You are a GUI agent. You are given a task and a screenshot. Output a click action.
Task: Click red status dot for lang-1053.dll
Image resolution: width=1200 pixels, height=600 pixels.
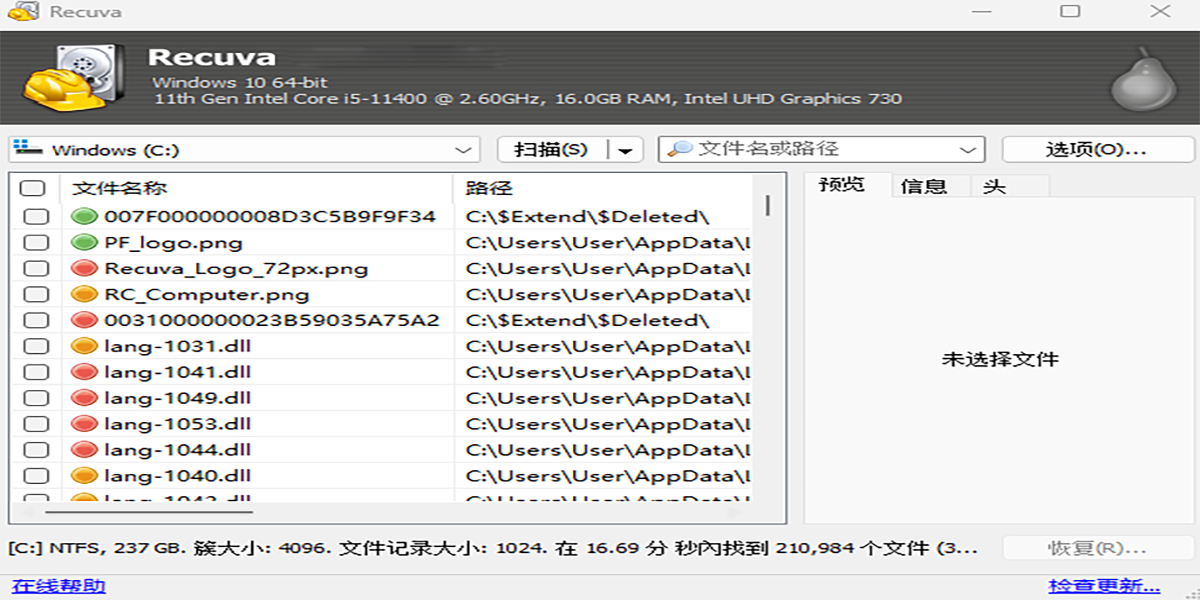(x=84, y=424)
